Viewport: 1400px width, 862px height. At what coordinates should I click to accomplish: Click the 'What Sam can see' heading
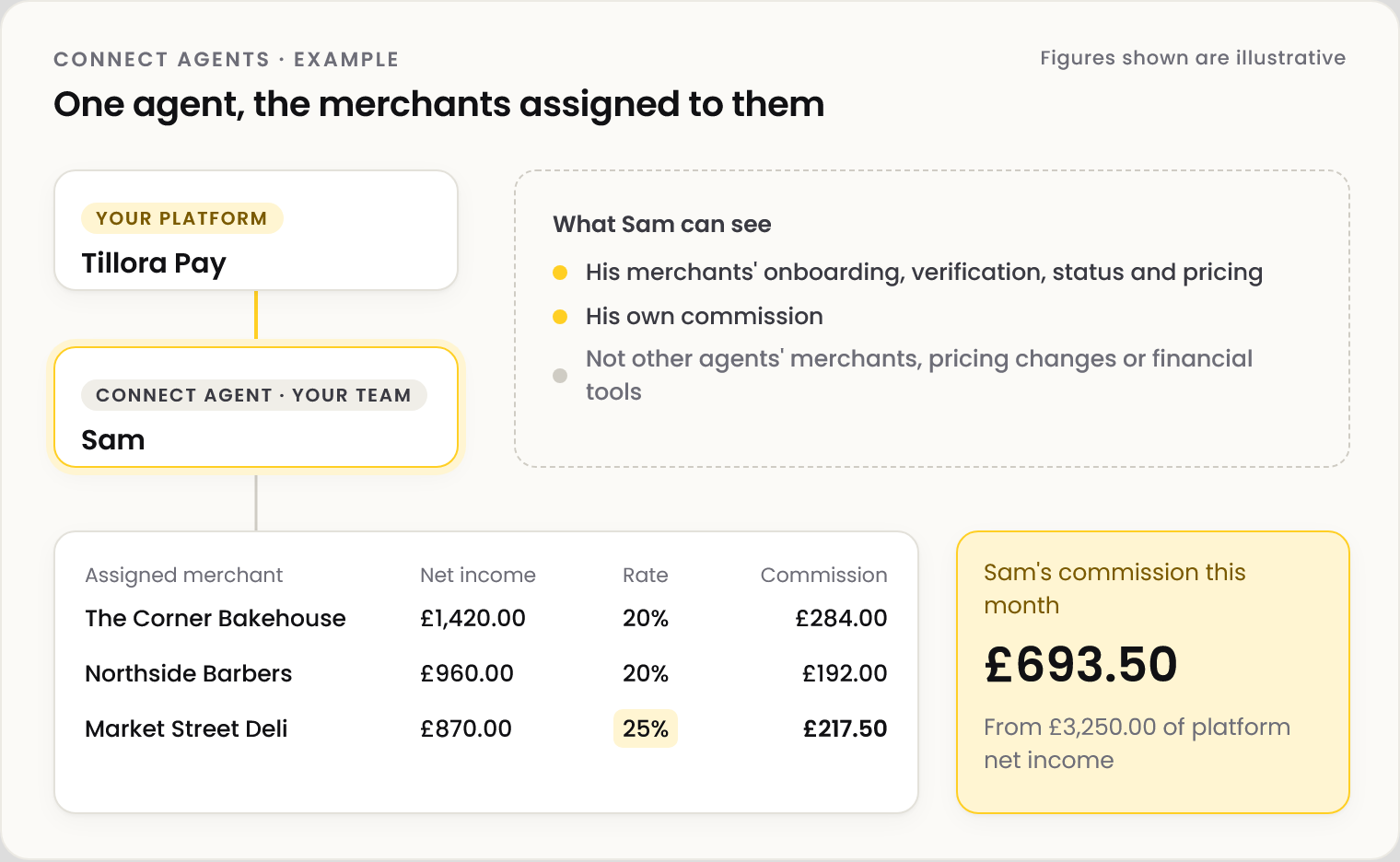tap(661, 224)
